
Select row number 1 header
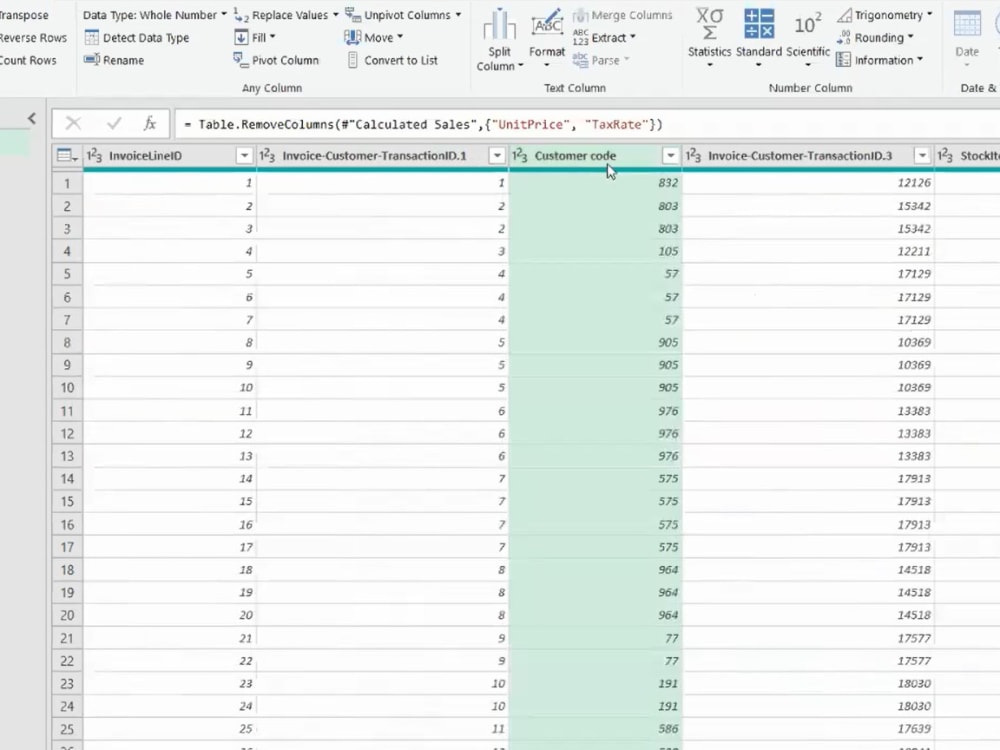(x=67, y=183)
